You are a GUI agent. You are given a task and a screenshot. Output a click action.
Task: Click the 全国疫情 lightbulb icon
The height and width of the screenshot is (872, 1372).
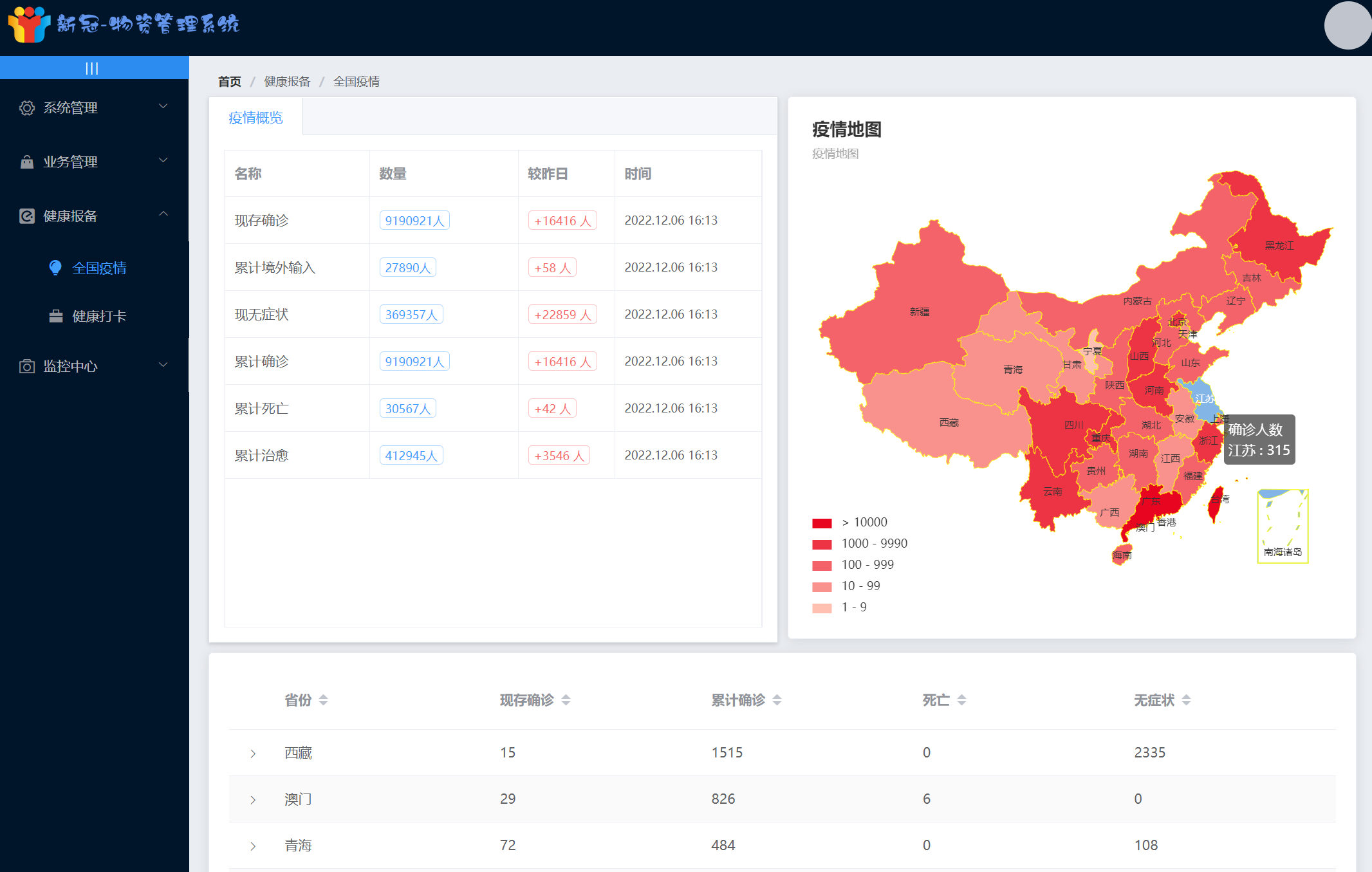click(56, 268)
